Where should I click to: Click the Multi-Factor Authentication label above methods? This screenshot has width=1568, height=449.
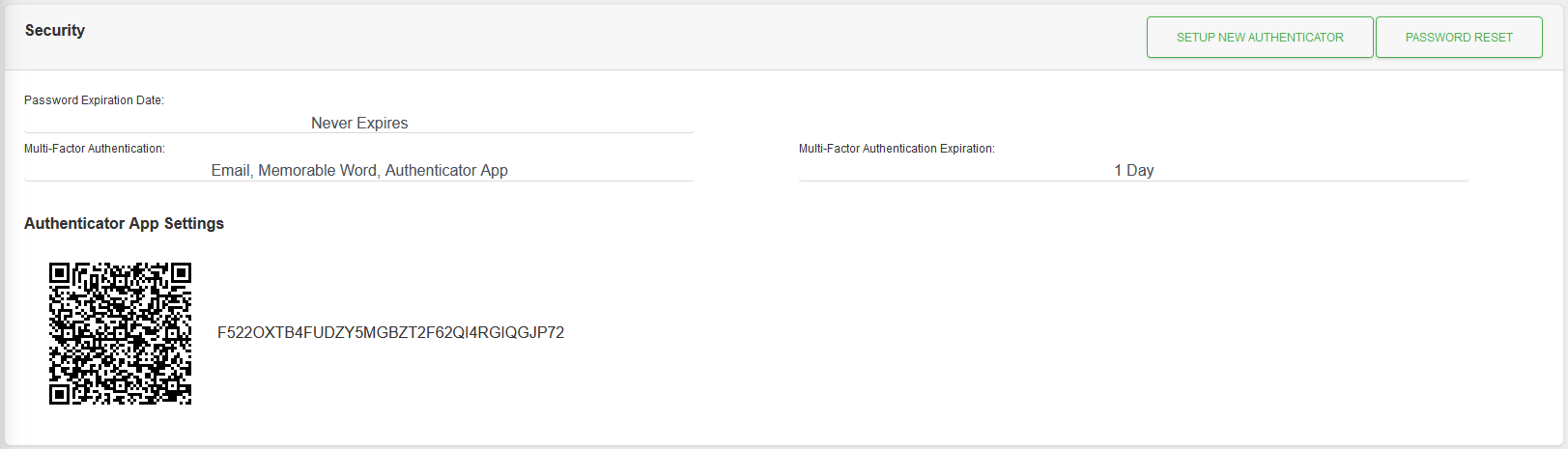point(95,149)
